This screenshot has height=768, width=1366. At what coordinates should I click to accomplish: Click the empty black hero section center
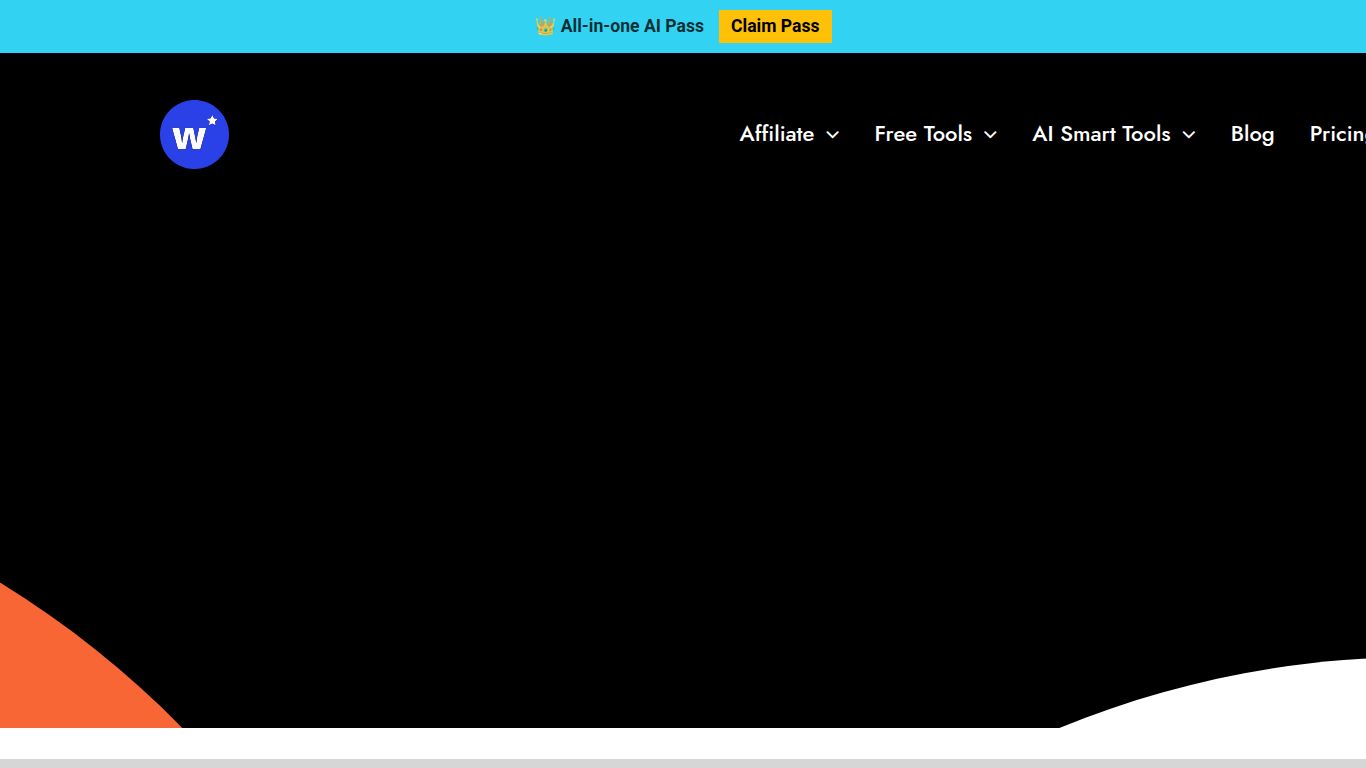[683, 400]
